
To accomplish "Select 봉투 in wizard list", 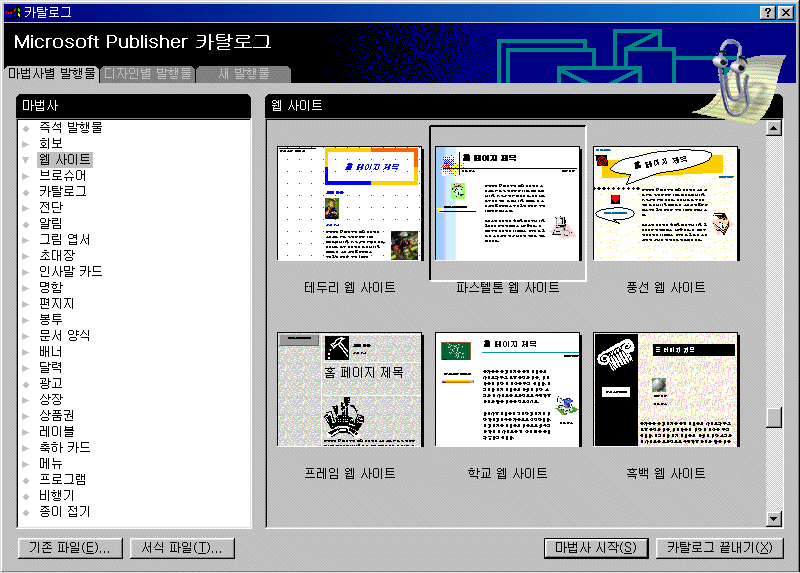I will pos(51,319).
